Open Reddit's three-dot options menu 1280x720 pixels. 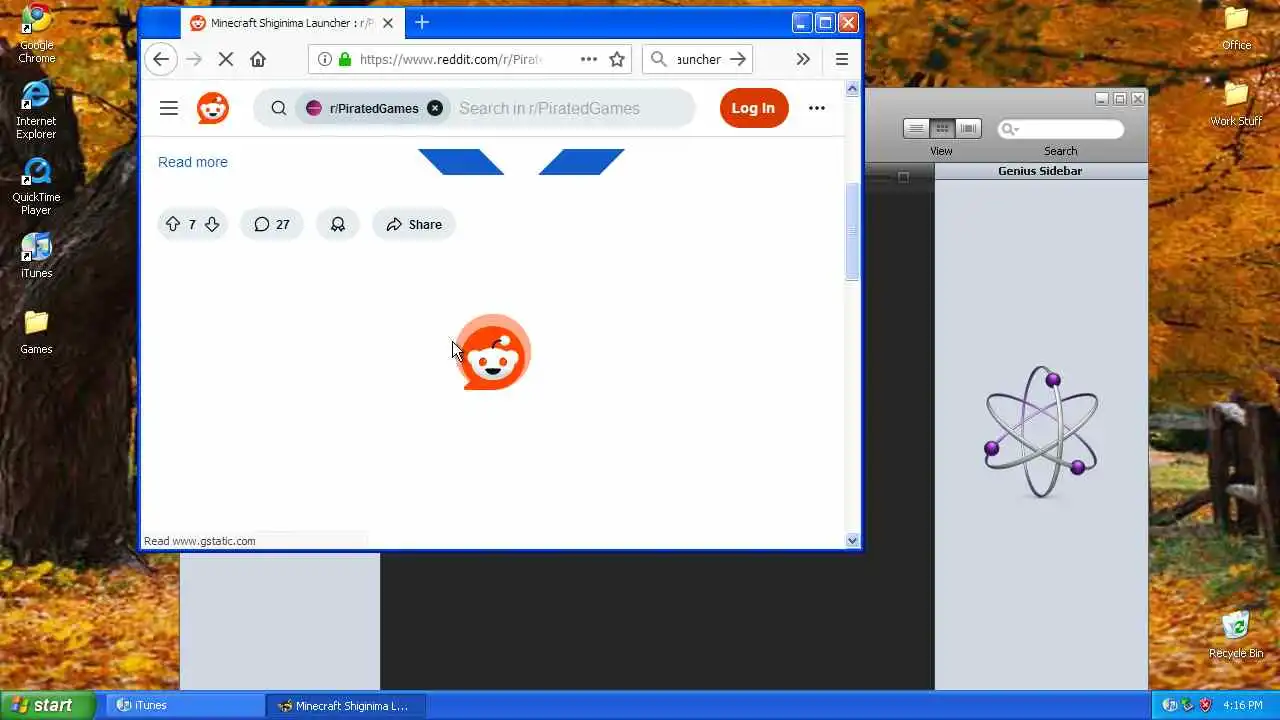[x=817, y=108]
